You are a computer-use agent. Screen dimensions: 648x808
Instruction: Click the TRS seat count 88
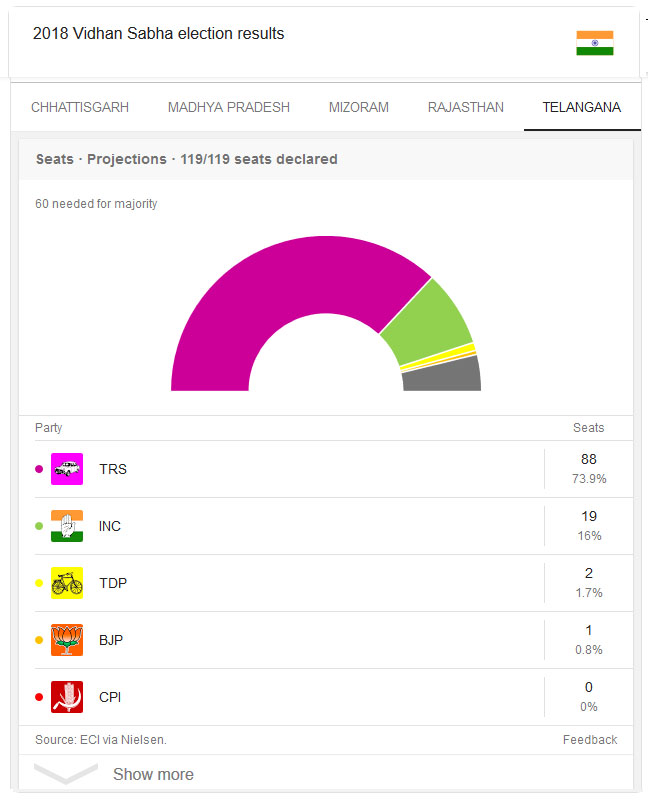[x=589, y=459]
